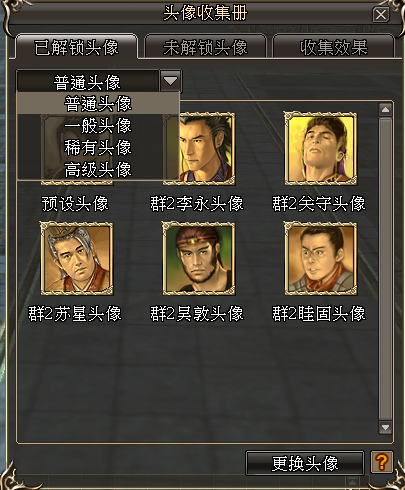Select the 群2关守 portrait
405x490 pixels.
[x=320, y=149]
